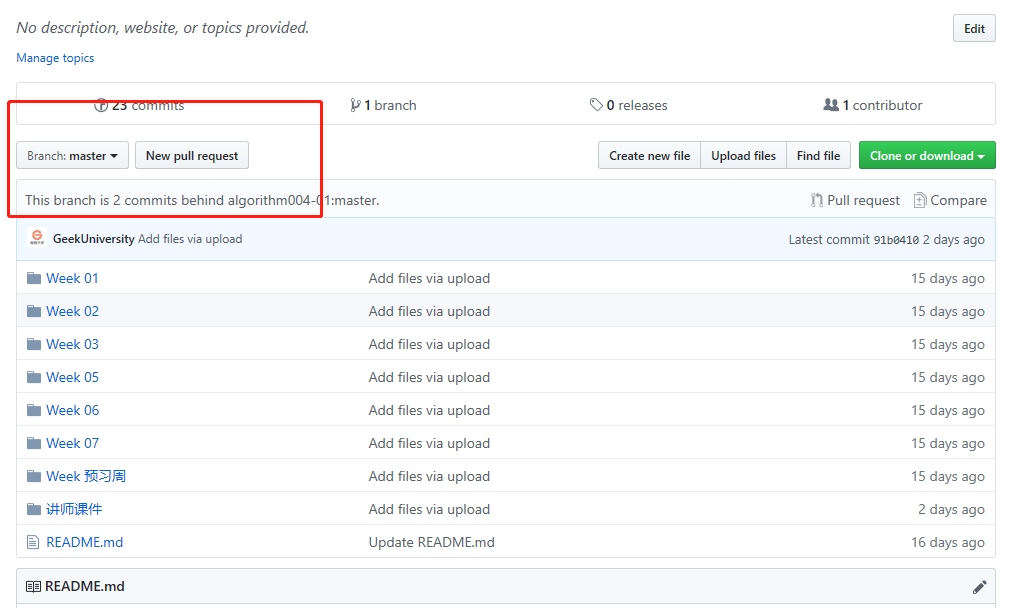Click the GeekUniversity avatar icon
Screen dimensions: 1024x608
pos(37,239)
